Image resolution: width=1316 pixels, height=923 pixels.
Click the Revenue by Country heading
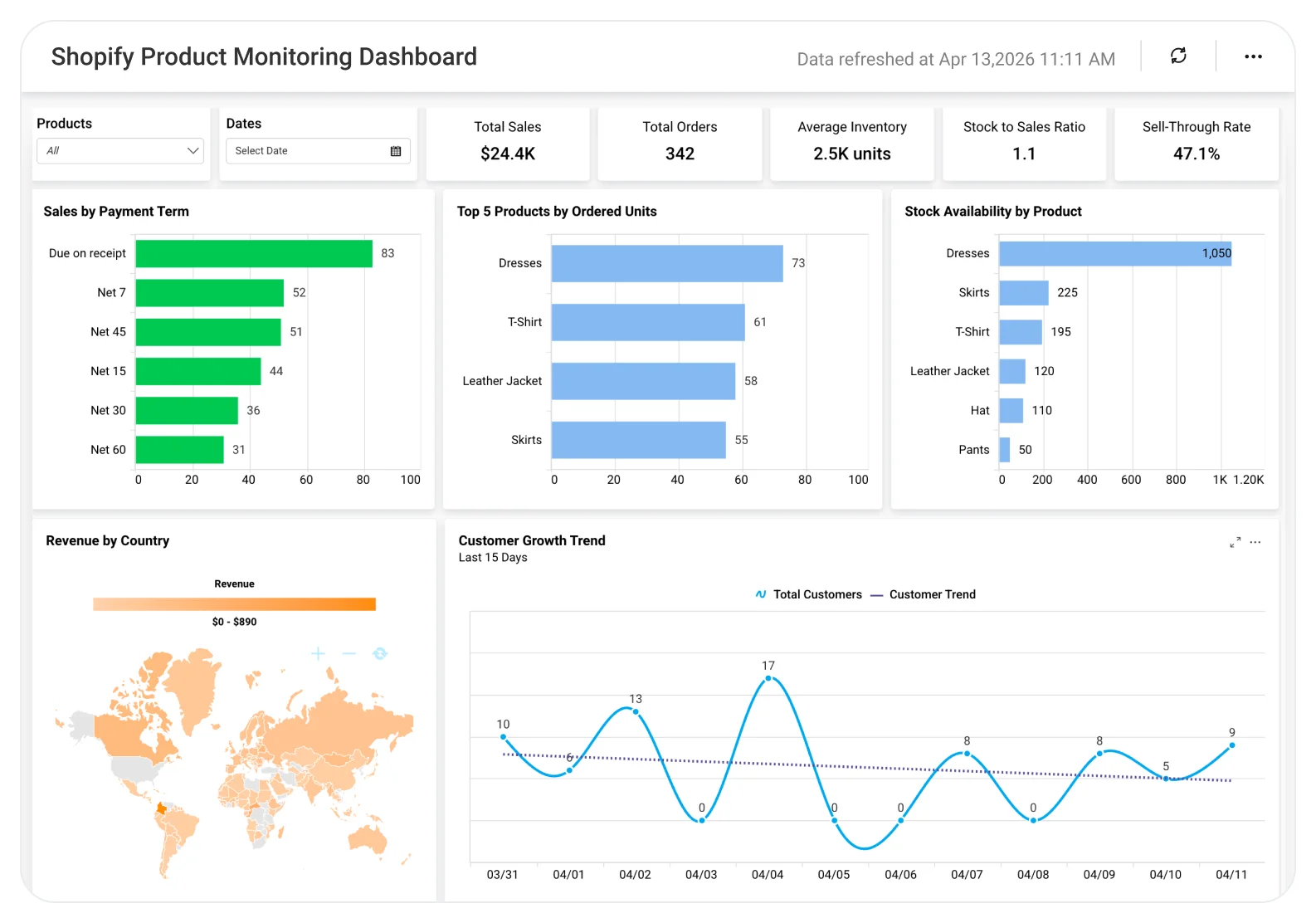tap(108, 541)
